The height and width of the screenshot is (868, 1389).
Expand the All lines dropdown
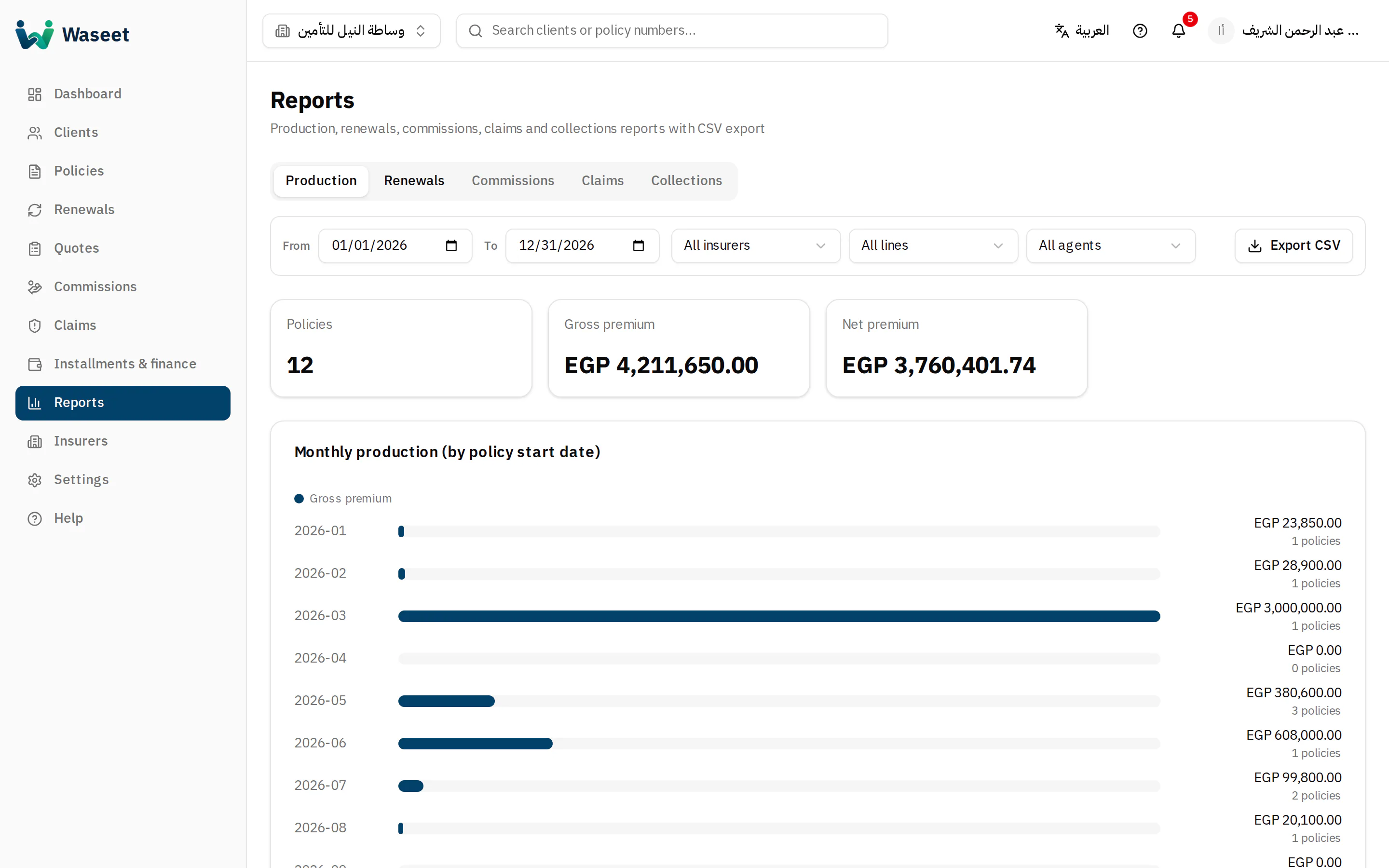933,246
